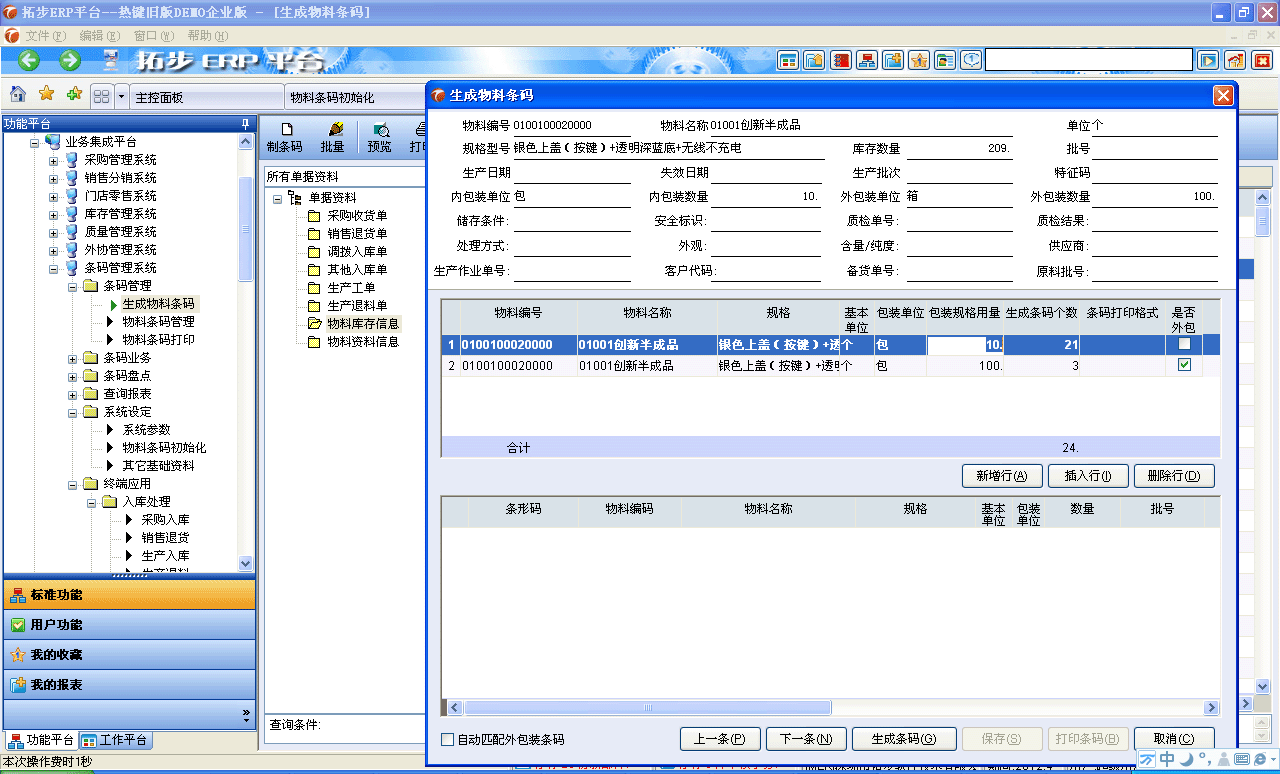Image resolution: width=1280 pixels, height=774 pixels.
Task: Click the 新增行(A) button
Action: click(1001, 476)
